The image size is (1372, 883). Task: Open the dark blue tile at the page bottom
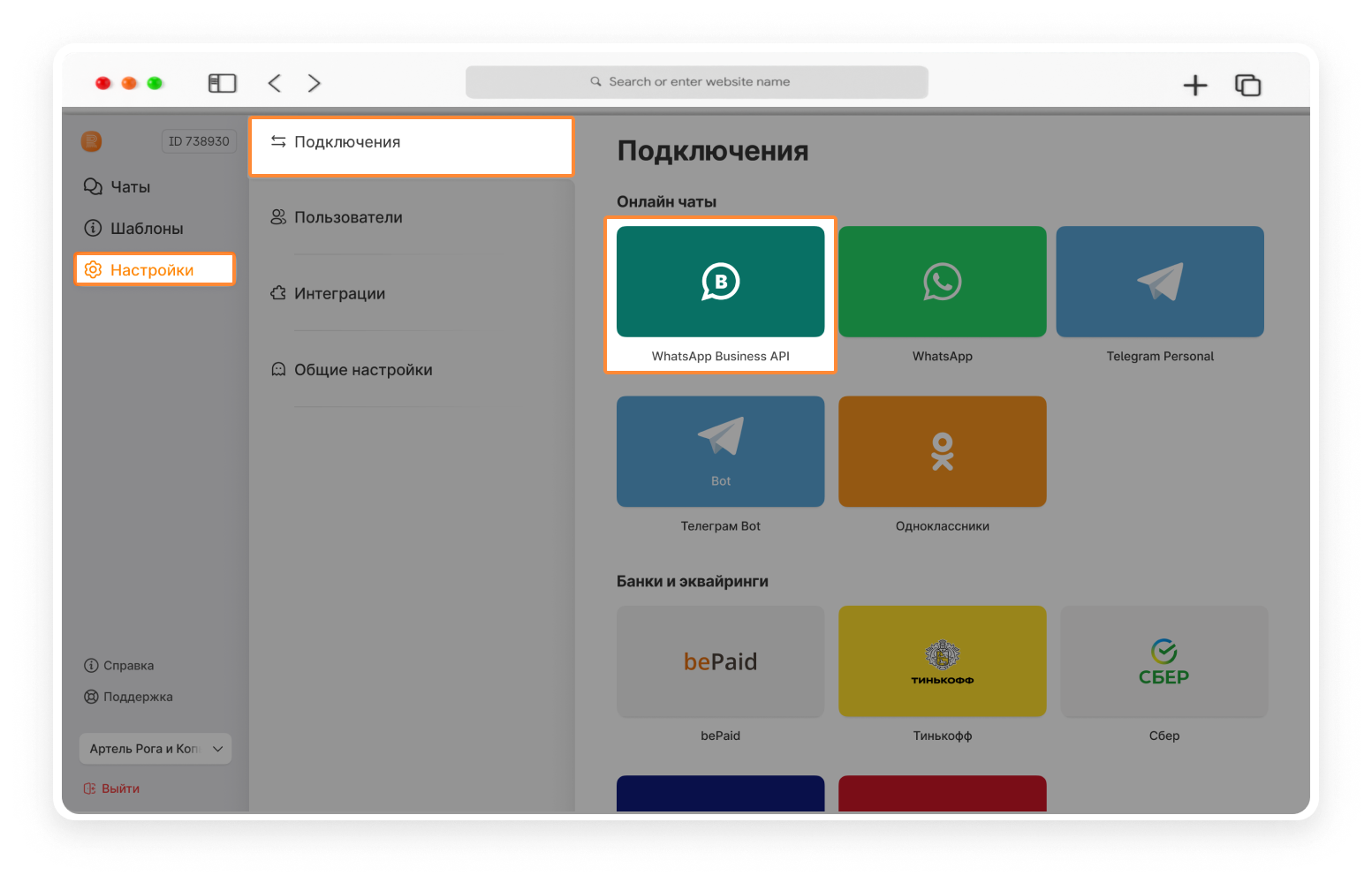point(720,793)
